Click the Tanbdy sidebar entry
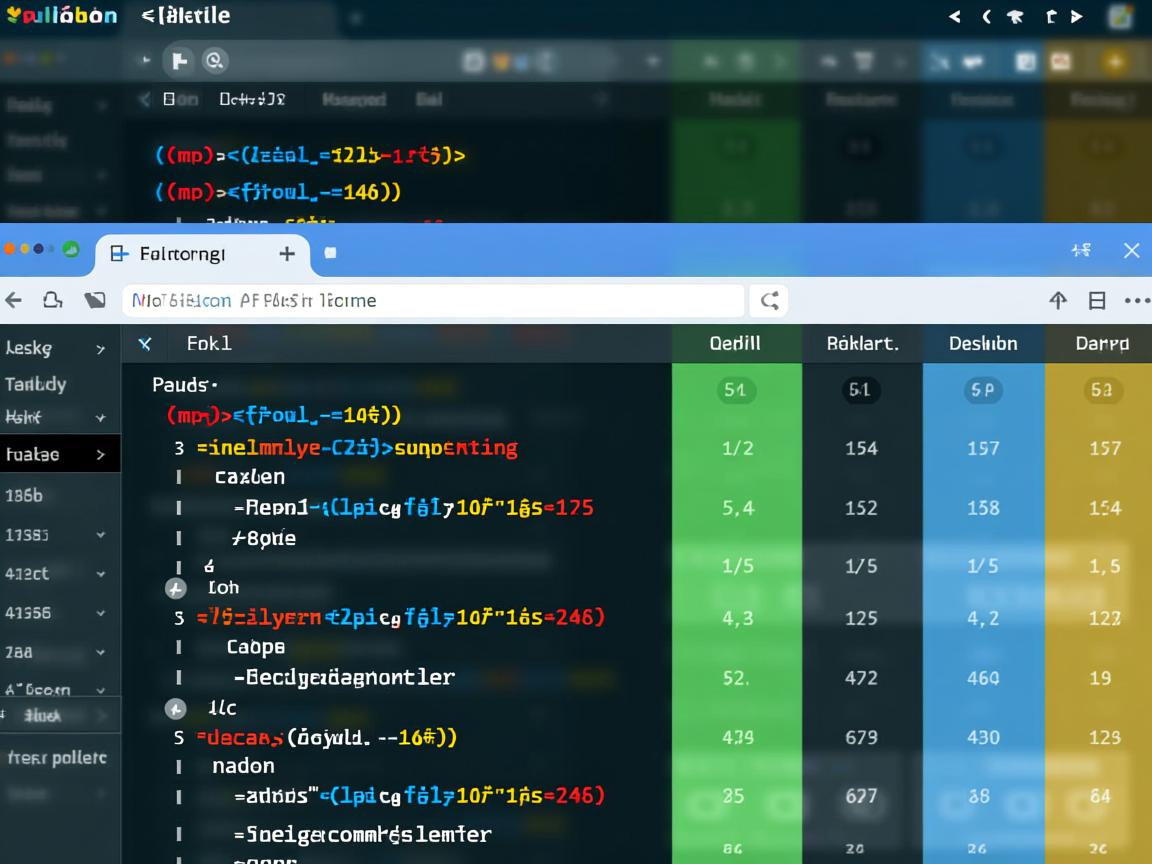The image size is (1152, 864). (x=36, y=384)
